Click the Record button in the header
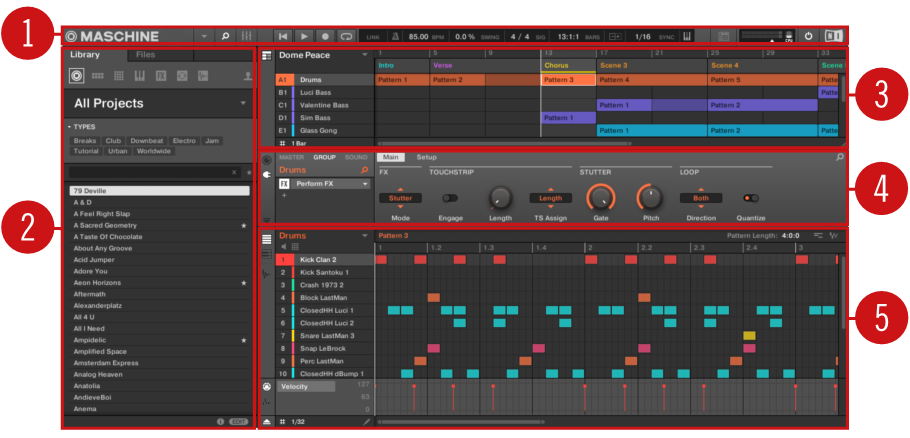 (x=325, y=37)
